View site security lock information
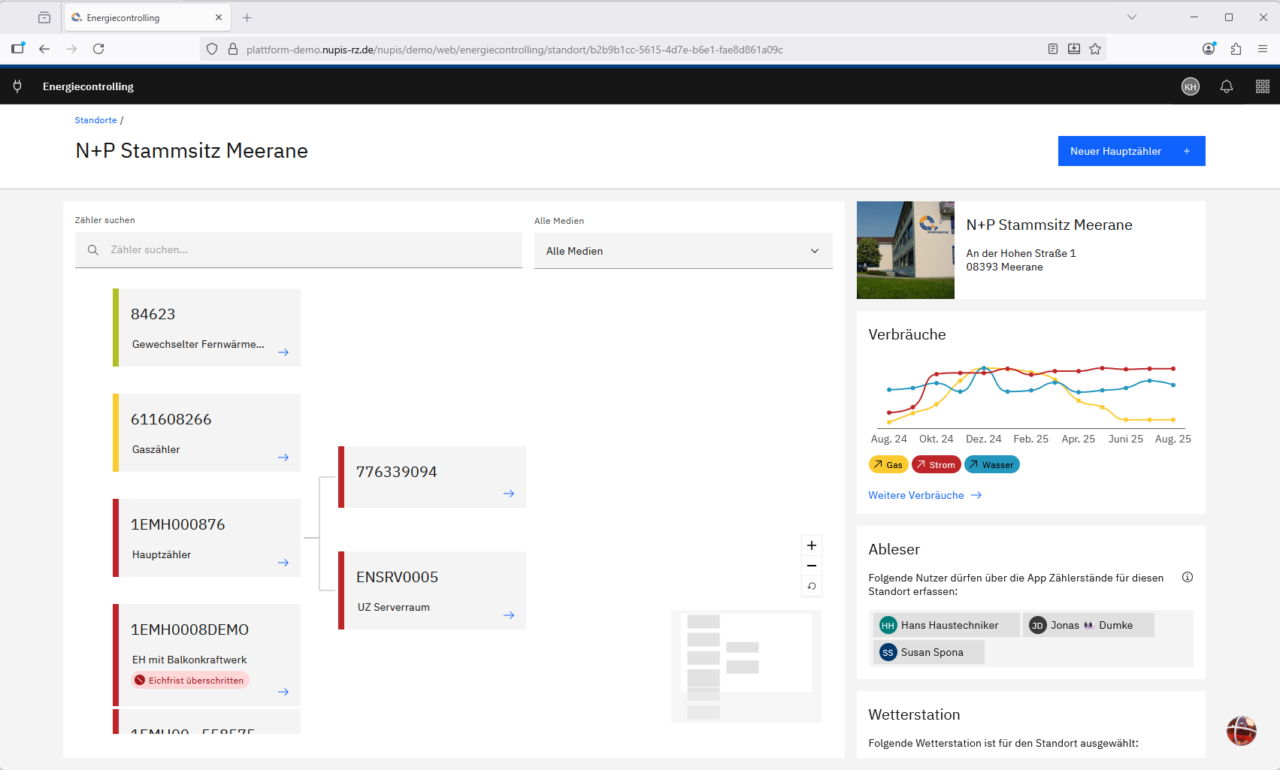The width and height of the screenshot is (1280, 770). pyautogui.click(x=233, y=49)
